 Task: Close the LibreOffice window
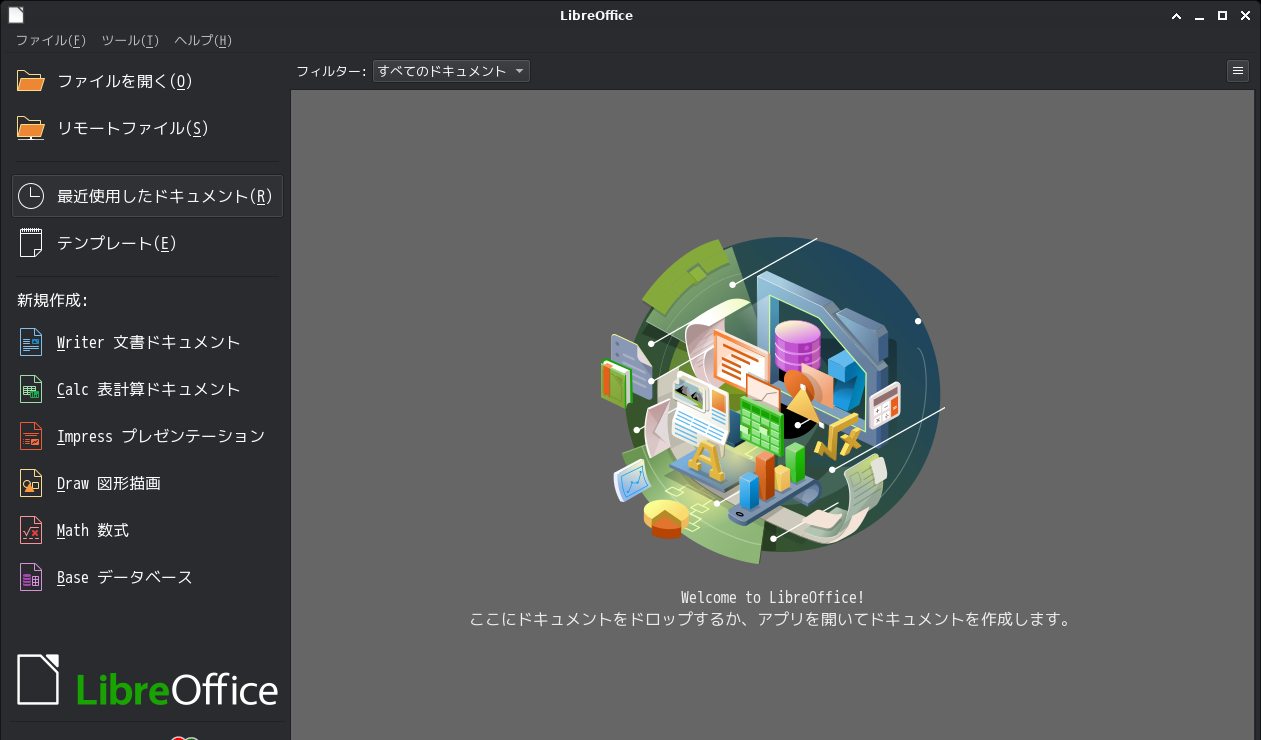tap(1245, 15)
